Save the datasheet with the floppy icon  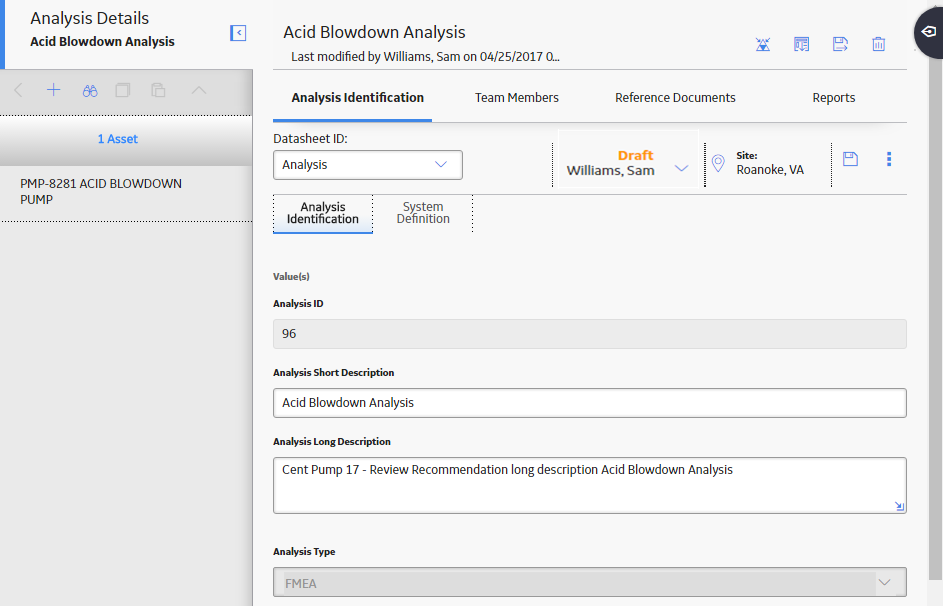tap(850, 159)
